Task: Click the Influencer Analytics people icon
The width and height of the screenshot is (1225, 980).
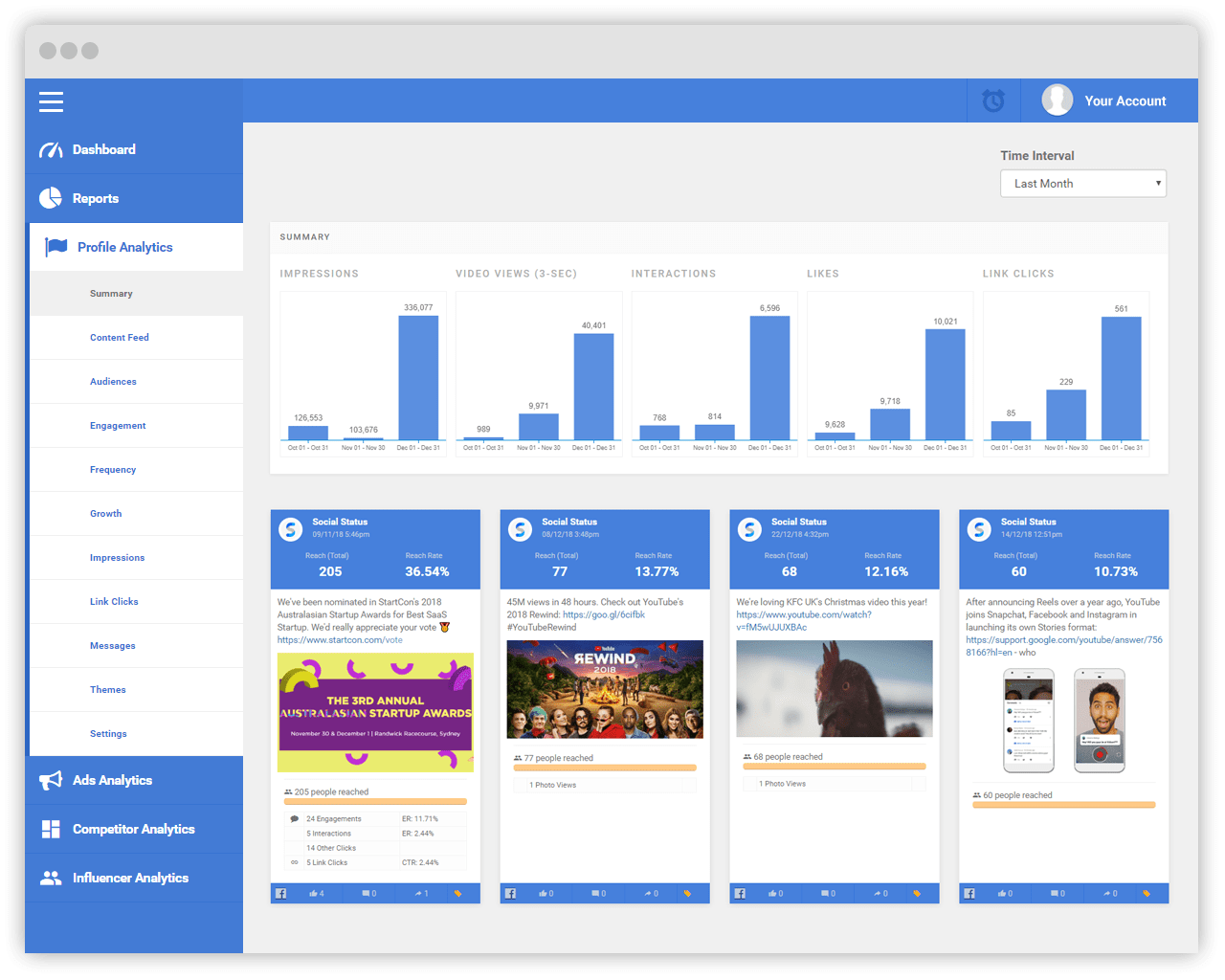Action: (x=51, y=878)
